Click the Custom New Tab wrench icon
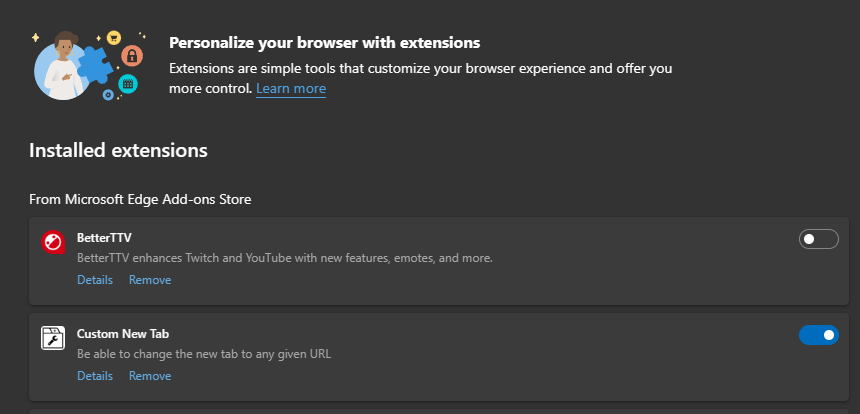This screenshot has width=860, height=414. click(53, 338)
